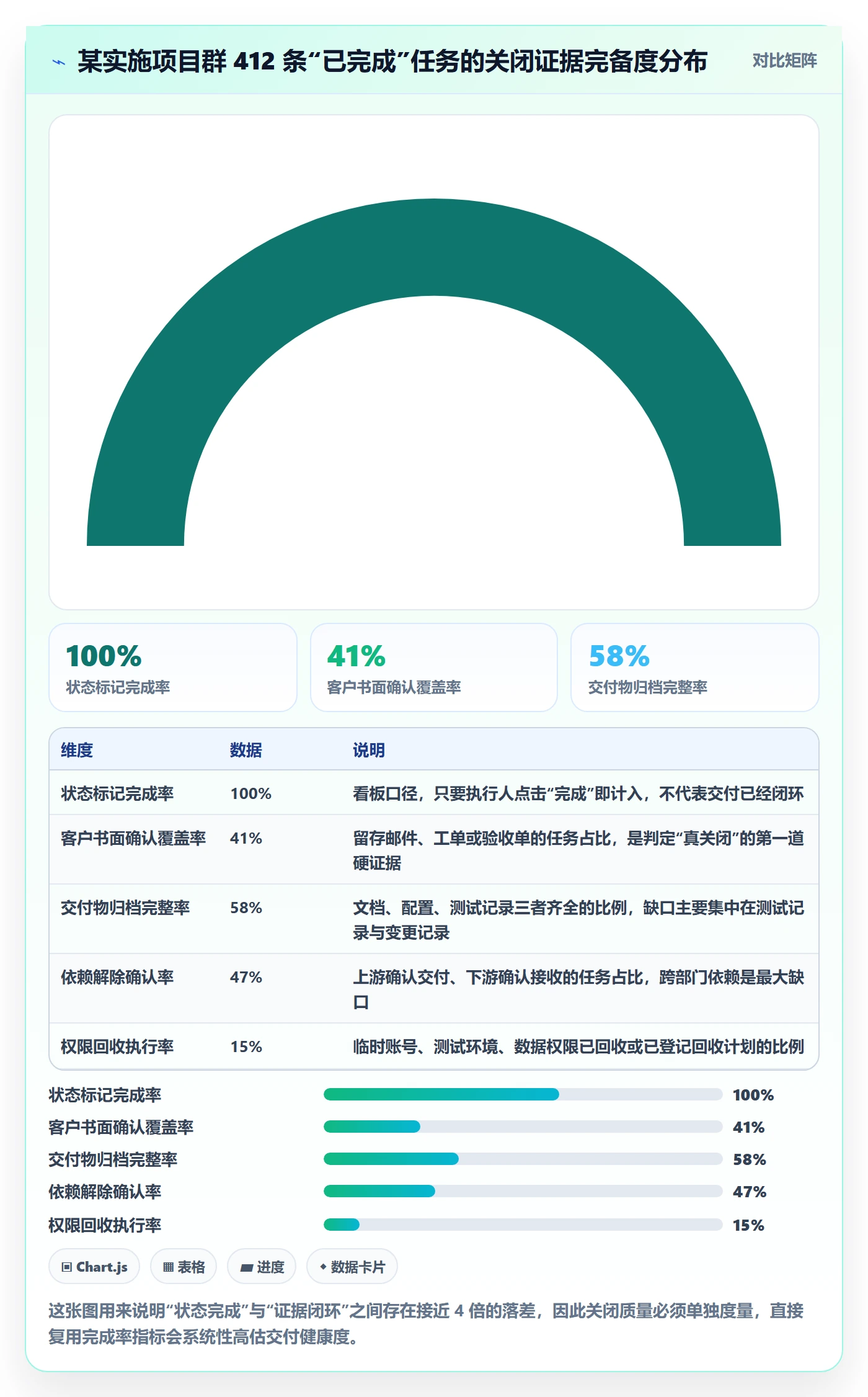Select the 15% value in the table
This screenshot has height=1397, width=868.
246,1047
